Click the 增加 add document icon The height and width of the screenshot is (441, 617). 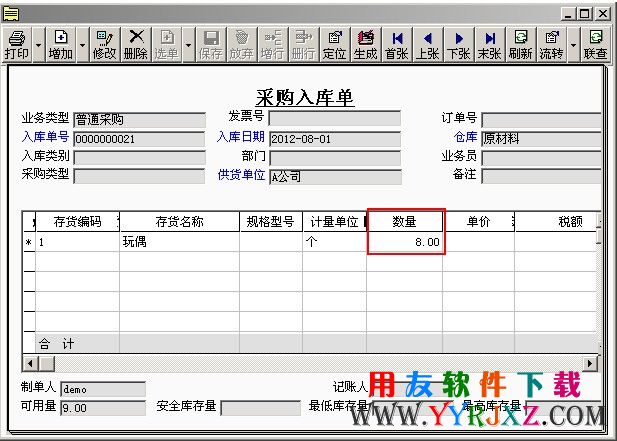pyautogui.click(x=61, y=45)
